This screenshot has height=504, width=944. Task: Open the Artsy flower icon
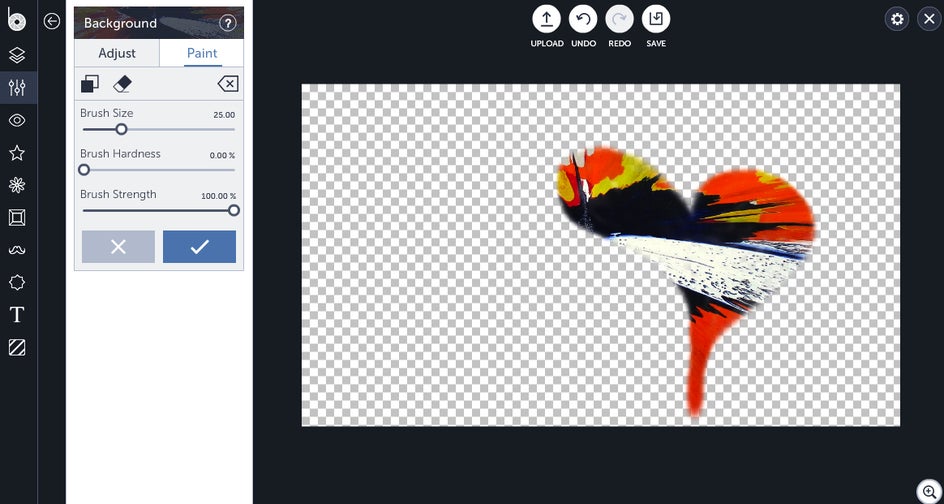click(x=17, y=185)
